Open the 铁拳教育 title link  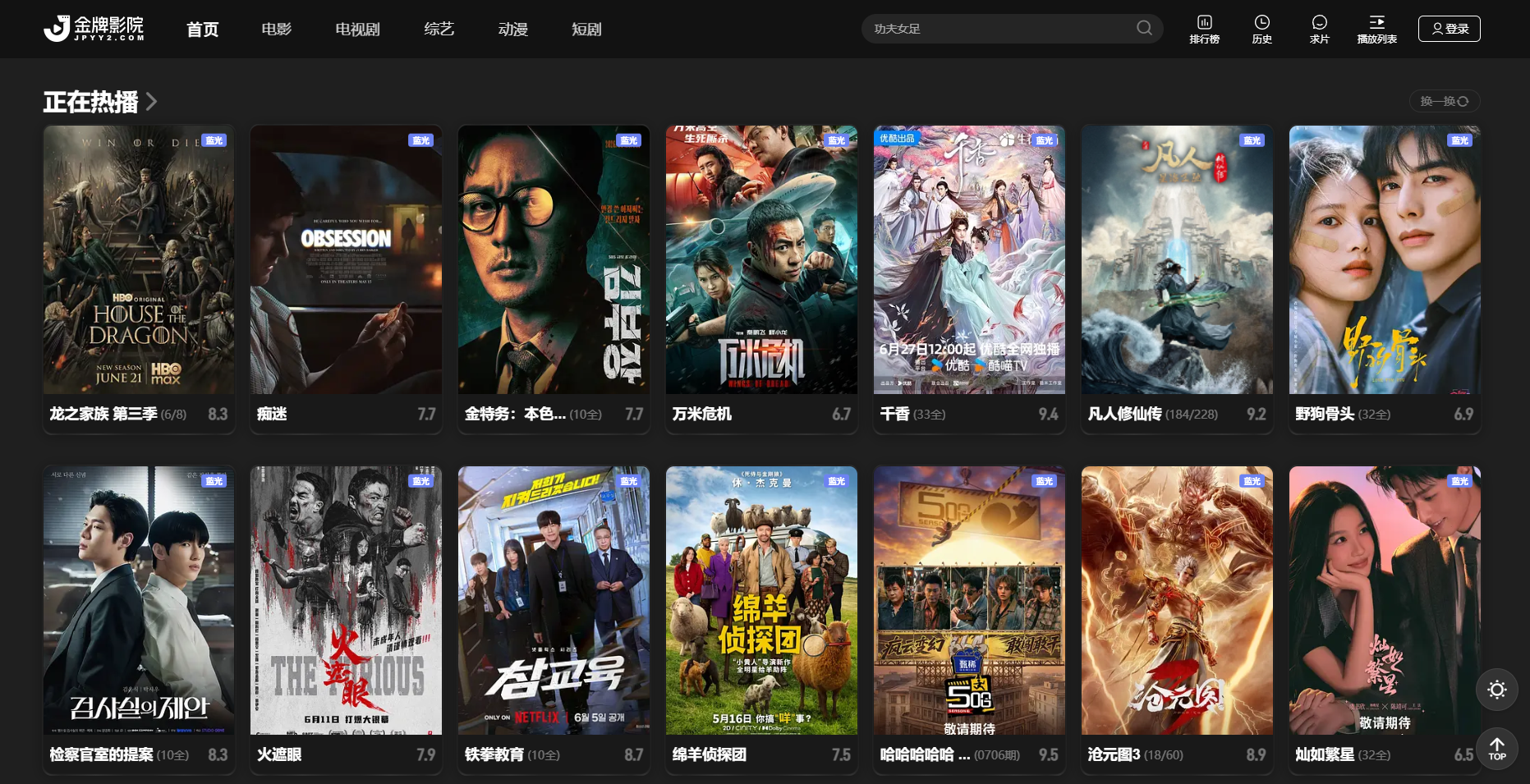tap(494, 754)
